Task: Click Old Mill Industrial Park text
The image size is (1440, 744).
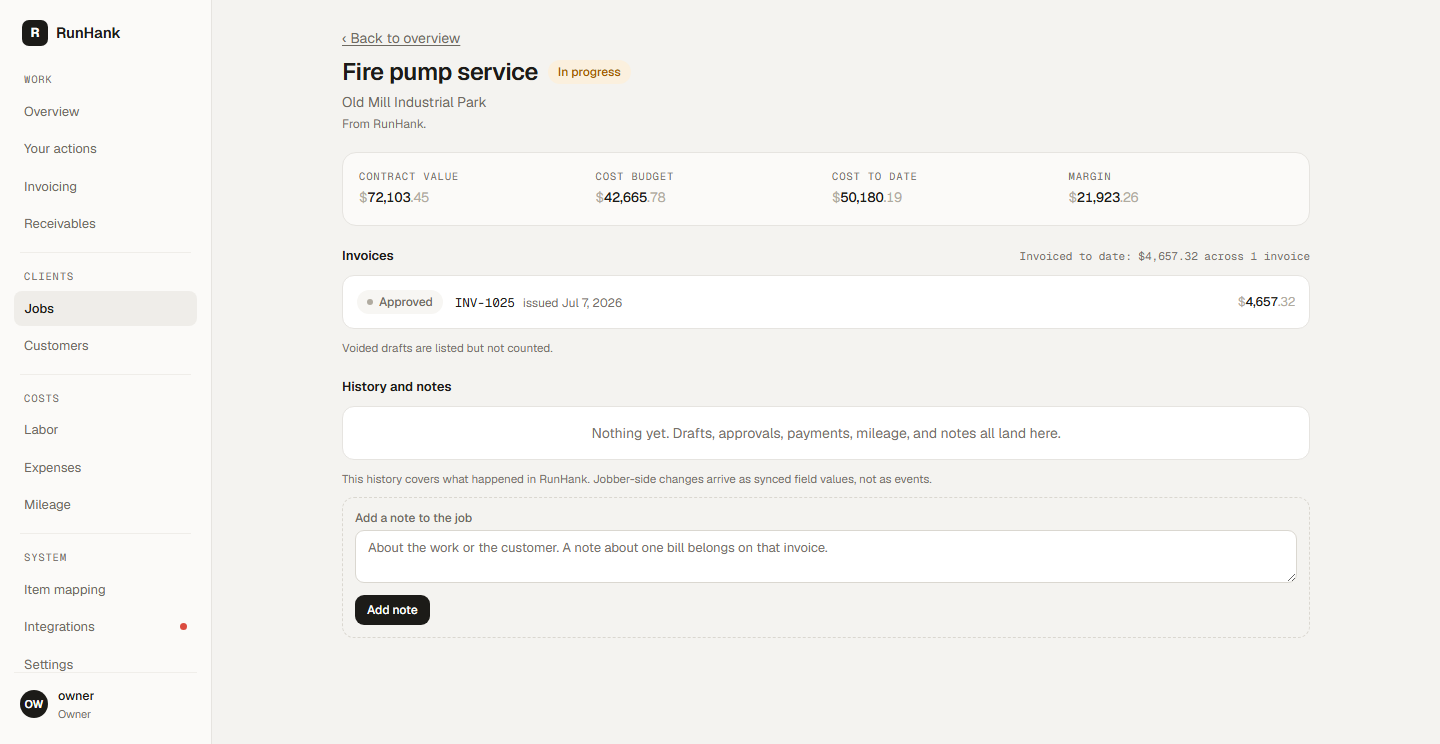Action: tap(414, 102)
